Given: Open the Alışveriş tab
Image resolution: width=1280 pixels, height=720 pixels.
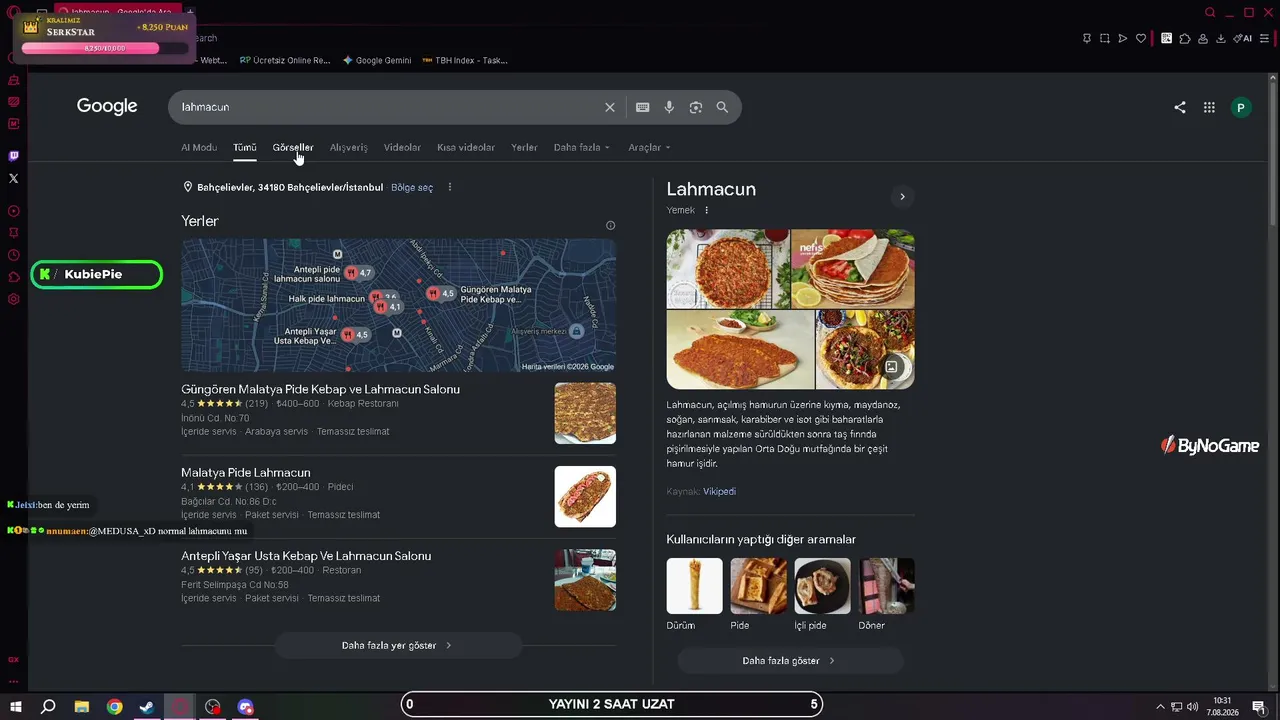Looking at the screenshot, I should tap(349, 147).
